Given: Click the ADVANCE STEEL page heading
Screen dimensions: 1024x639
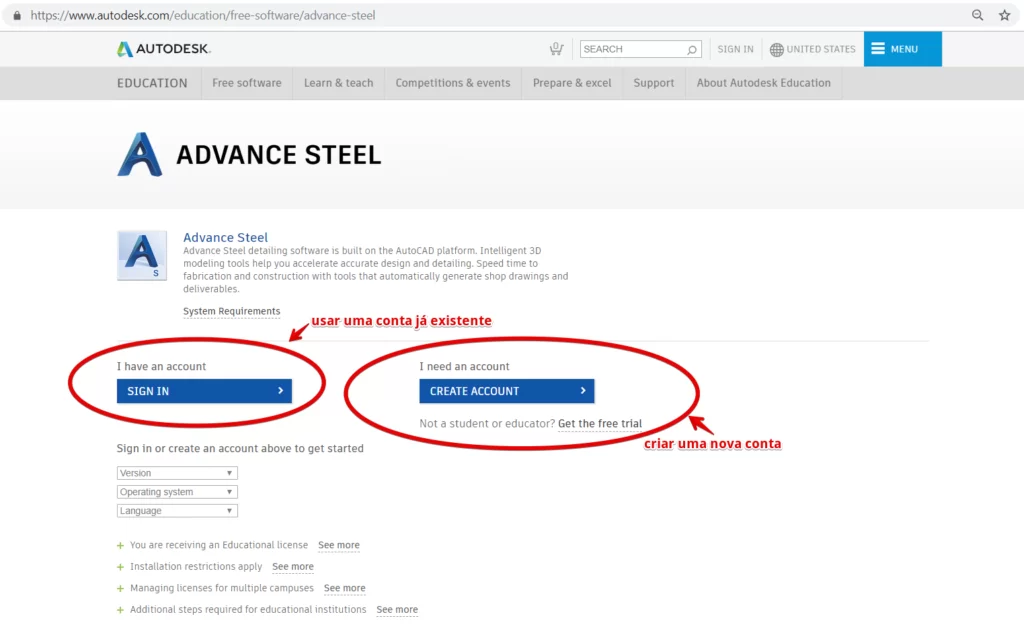Looking at the screenshot, I should (x=279, y=155).
